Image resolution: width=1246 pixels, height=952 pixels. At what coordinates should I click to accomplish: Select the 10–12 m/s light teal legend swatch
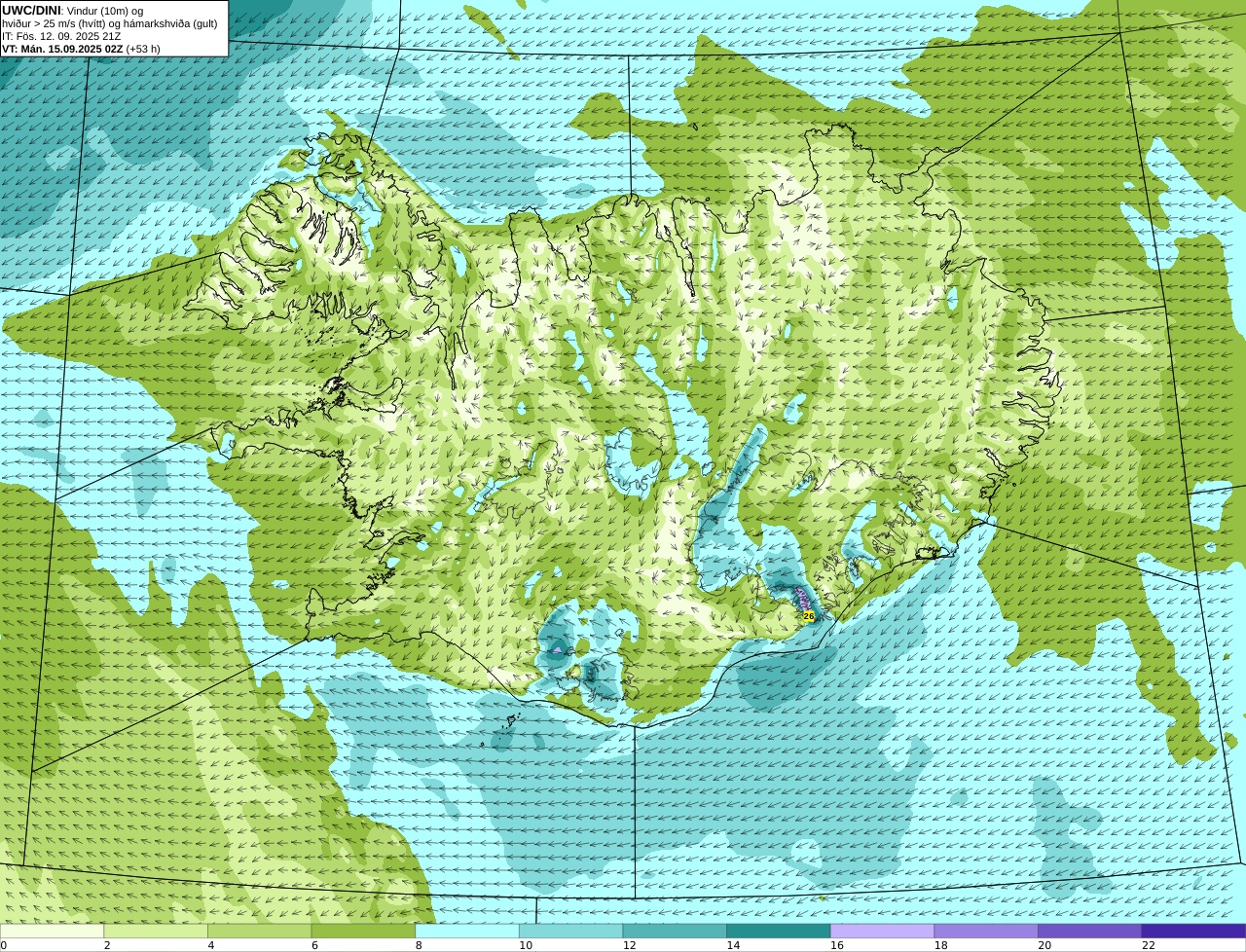click(x=570, y=931)
